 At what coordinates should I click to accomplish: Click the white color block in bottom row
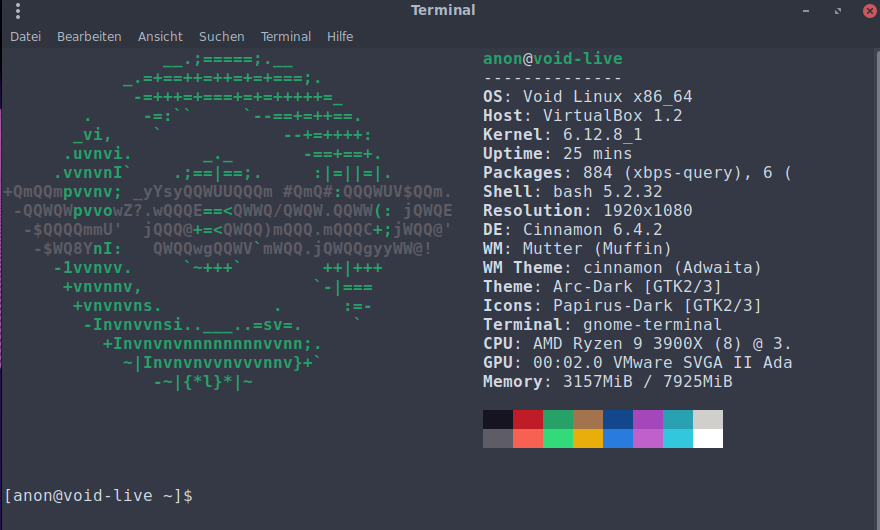[708, 438]
